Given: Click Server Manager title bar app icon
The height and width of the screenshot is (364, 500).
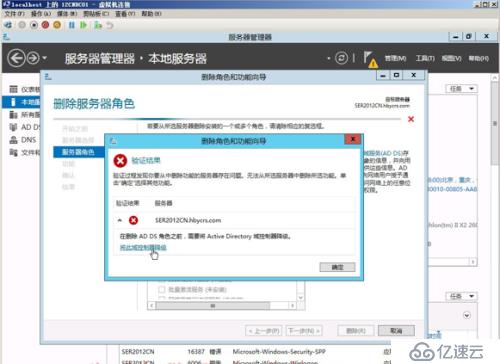Looking at the screenshot, I should [6, 37].
